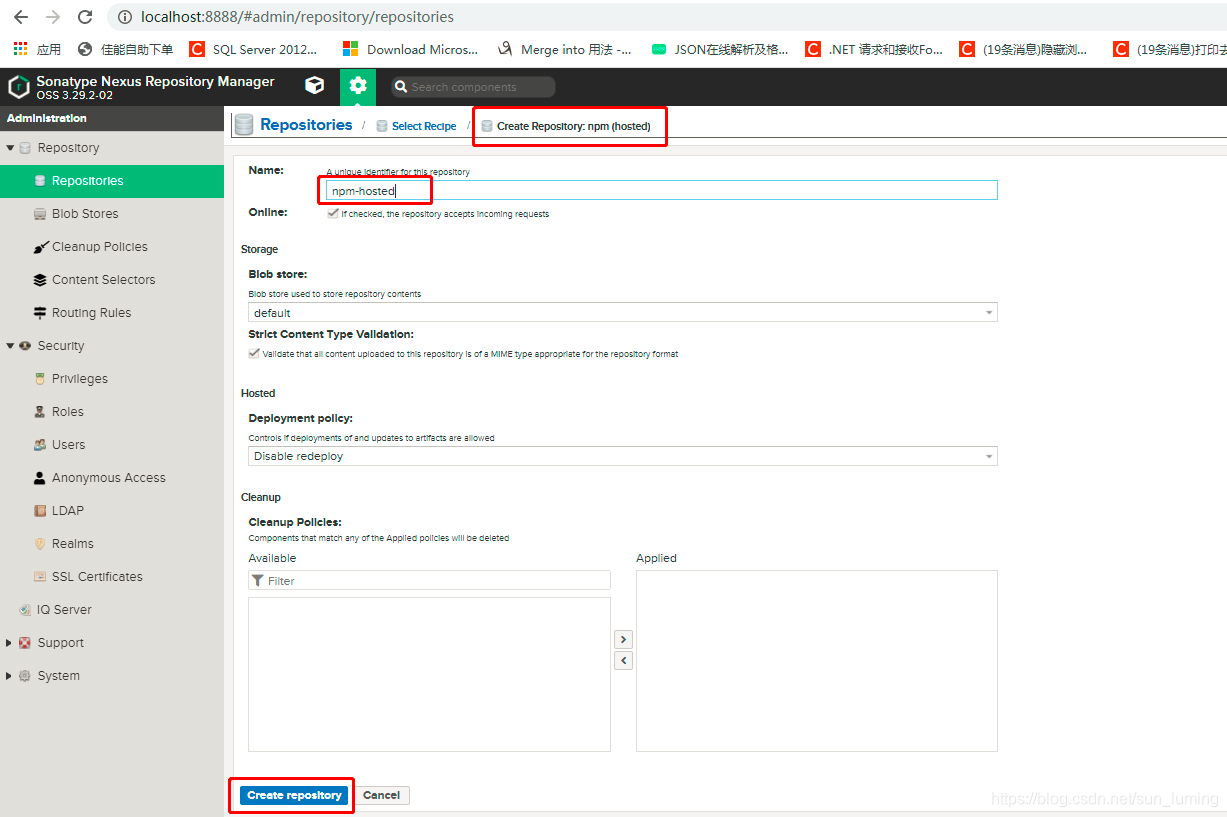The height and width of the screenshot is (817, 1227).
Task: Open the SQL Server 2012 bookmark
Action: pyautogui.click(x=254, y=49)
